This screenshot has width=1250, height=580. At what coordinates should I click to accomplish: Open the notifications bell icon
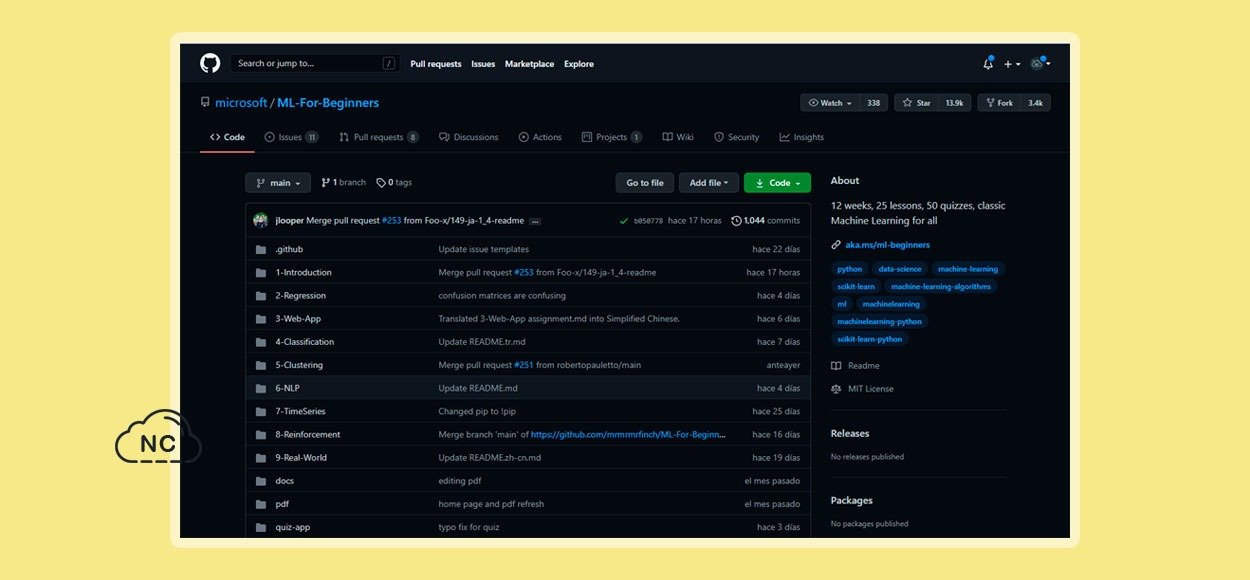[x=988, y=63]
